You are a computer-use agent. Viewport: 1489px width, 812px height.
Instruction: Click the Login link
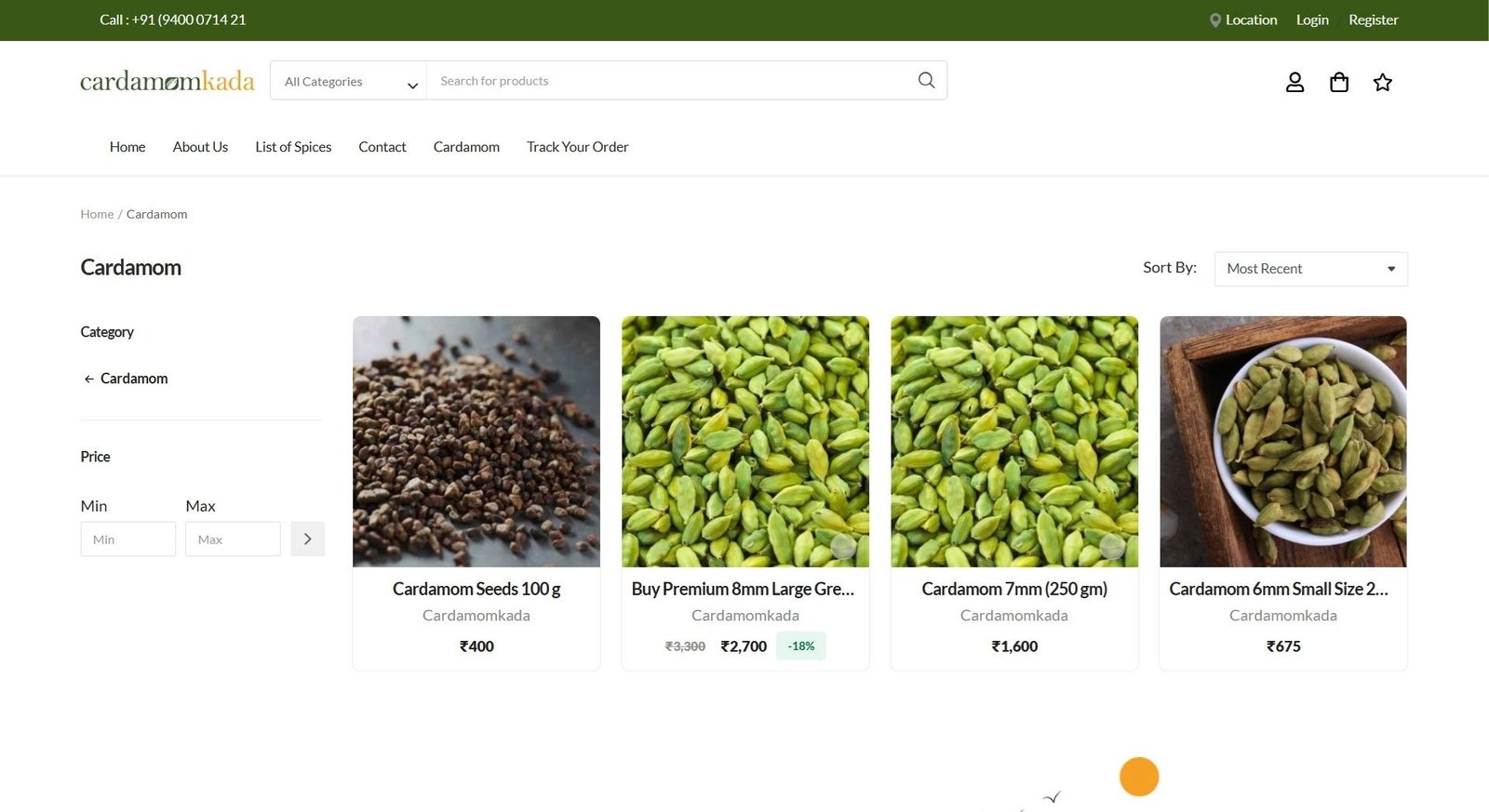tap(1311, 20)
